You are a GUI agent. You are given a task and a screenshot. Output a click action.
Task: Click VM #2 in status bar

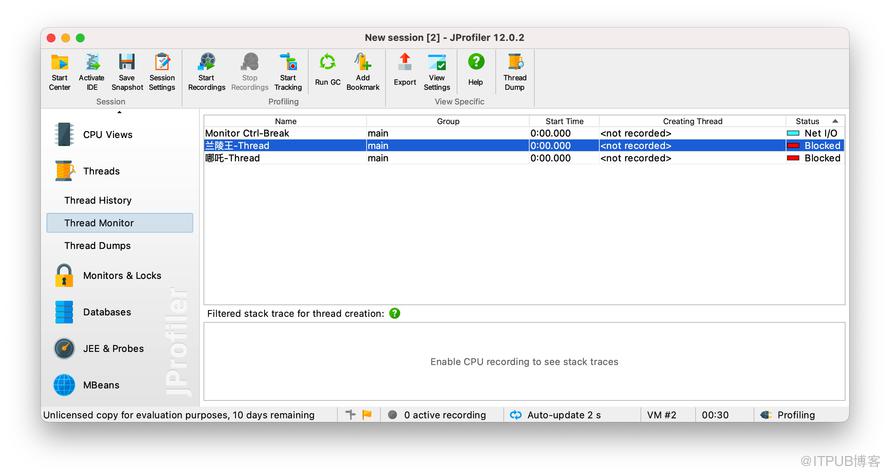[662, 415]
